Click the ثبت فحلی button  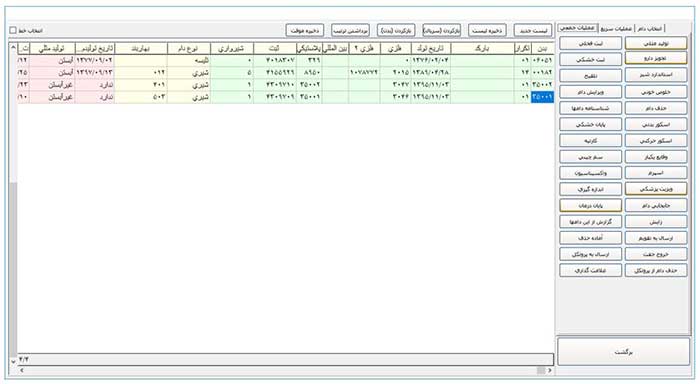tap(591, 43)
